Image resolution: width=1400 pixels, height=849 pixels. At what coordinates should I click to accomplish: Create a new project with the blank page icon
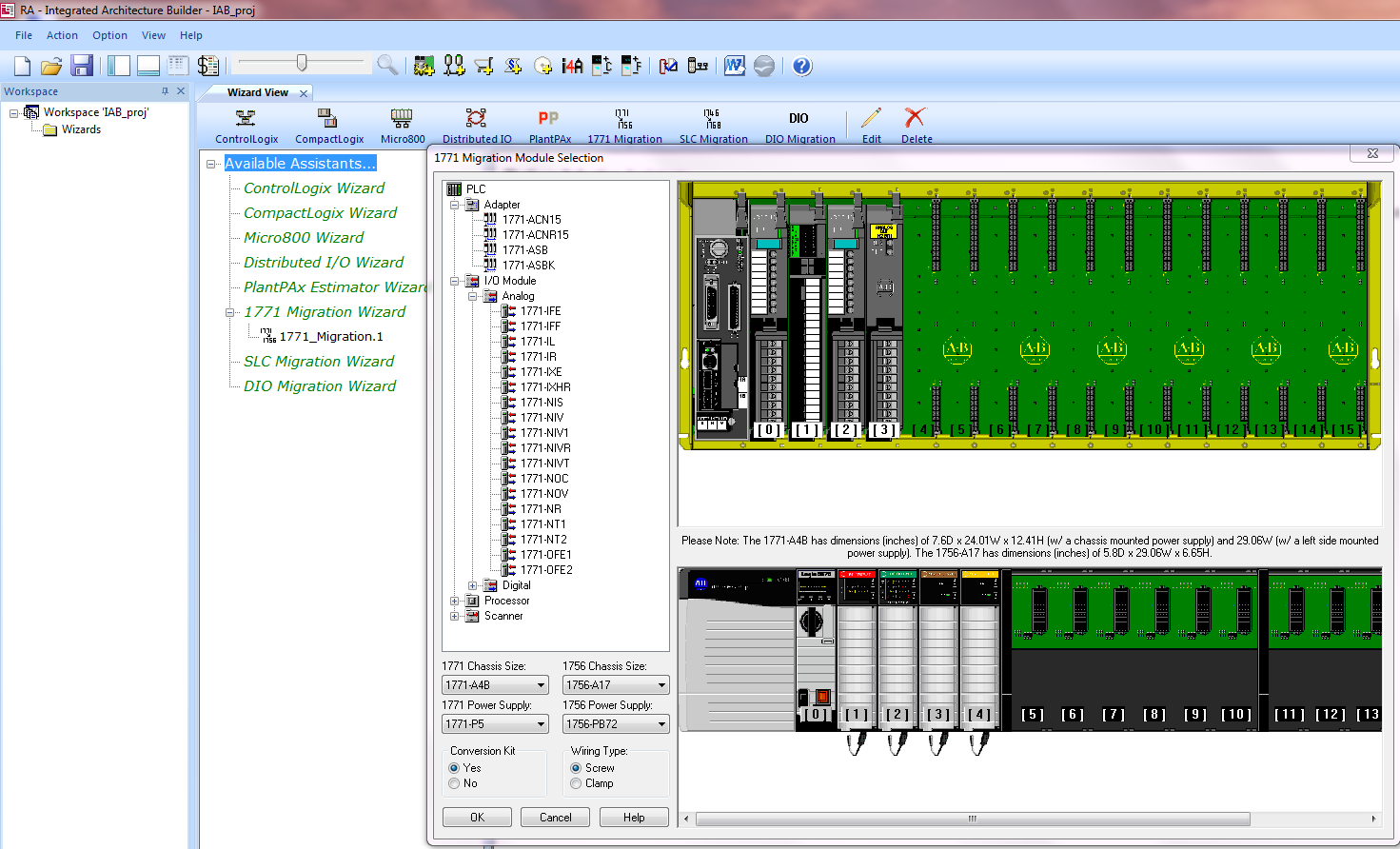[x=22, y=66]
